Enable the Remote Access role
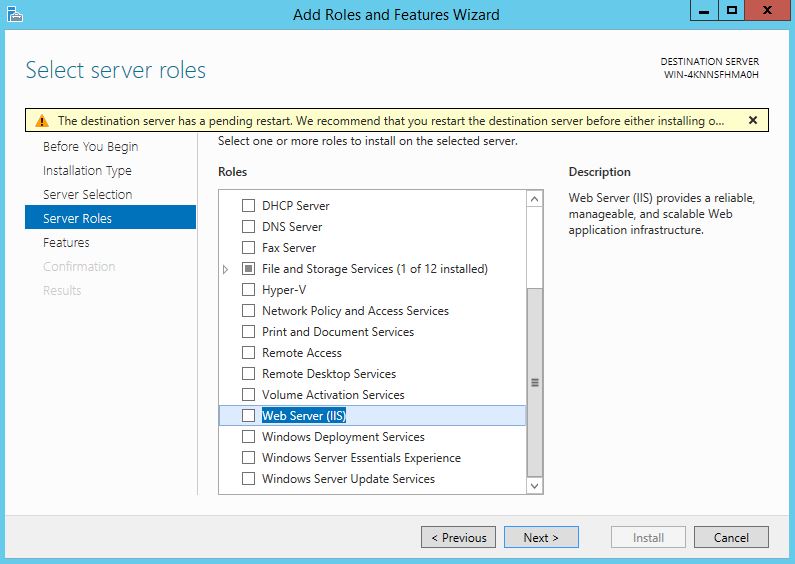The width and height of the screenshot is (795, 564). pyautogui.click(x=248, y=352)
